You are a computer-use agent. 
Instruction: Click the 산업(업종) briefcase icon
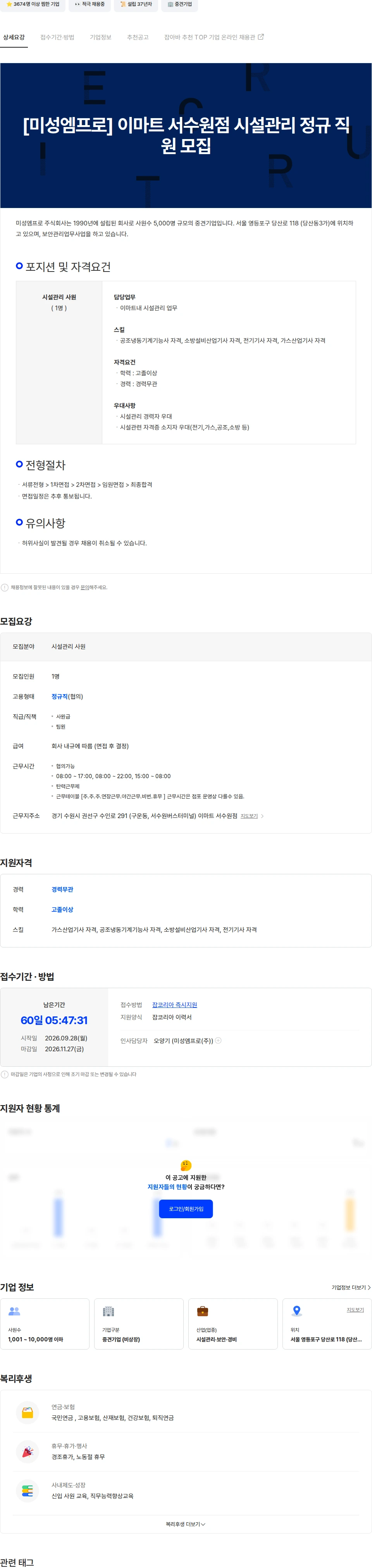203,1311
